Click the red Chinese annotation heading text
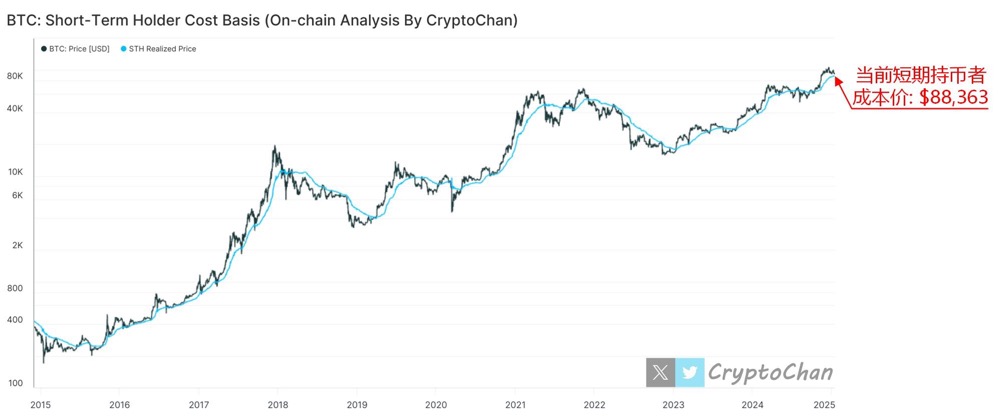The image size is (998, 420). [x=921, y=75]
